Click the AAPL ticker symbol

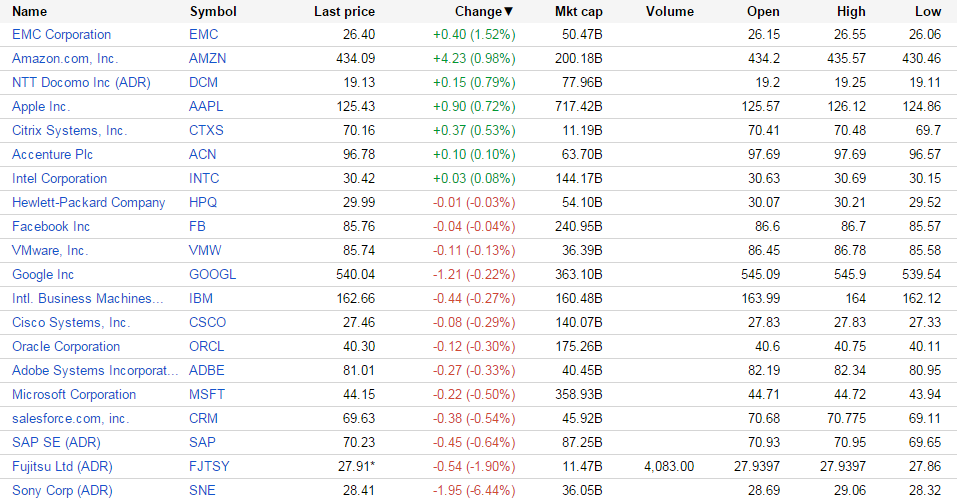(x=205, y=107)
